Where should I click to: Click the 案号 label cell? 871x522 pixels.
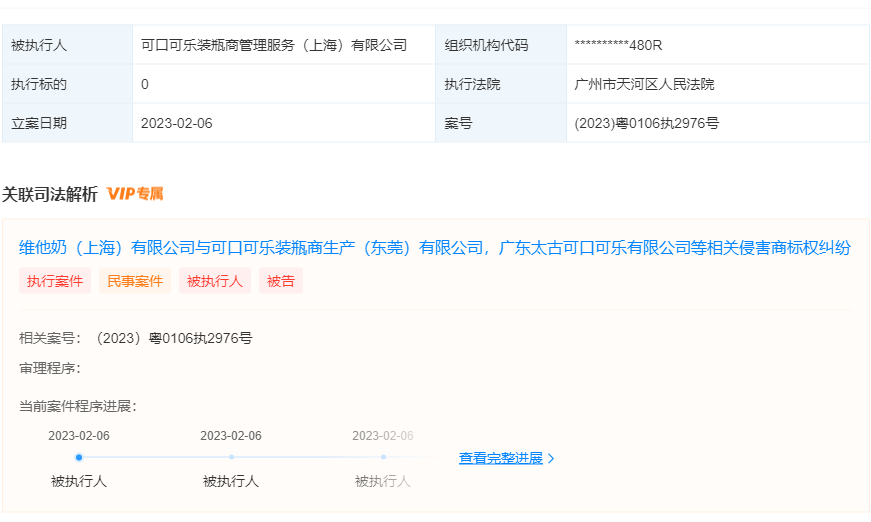[501, 123]
